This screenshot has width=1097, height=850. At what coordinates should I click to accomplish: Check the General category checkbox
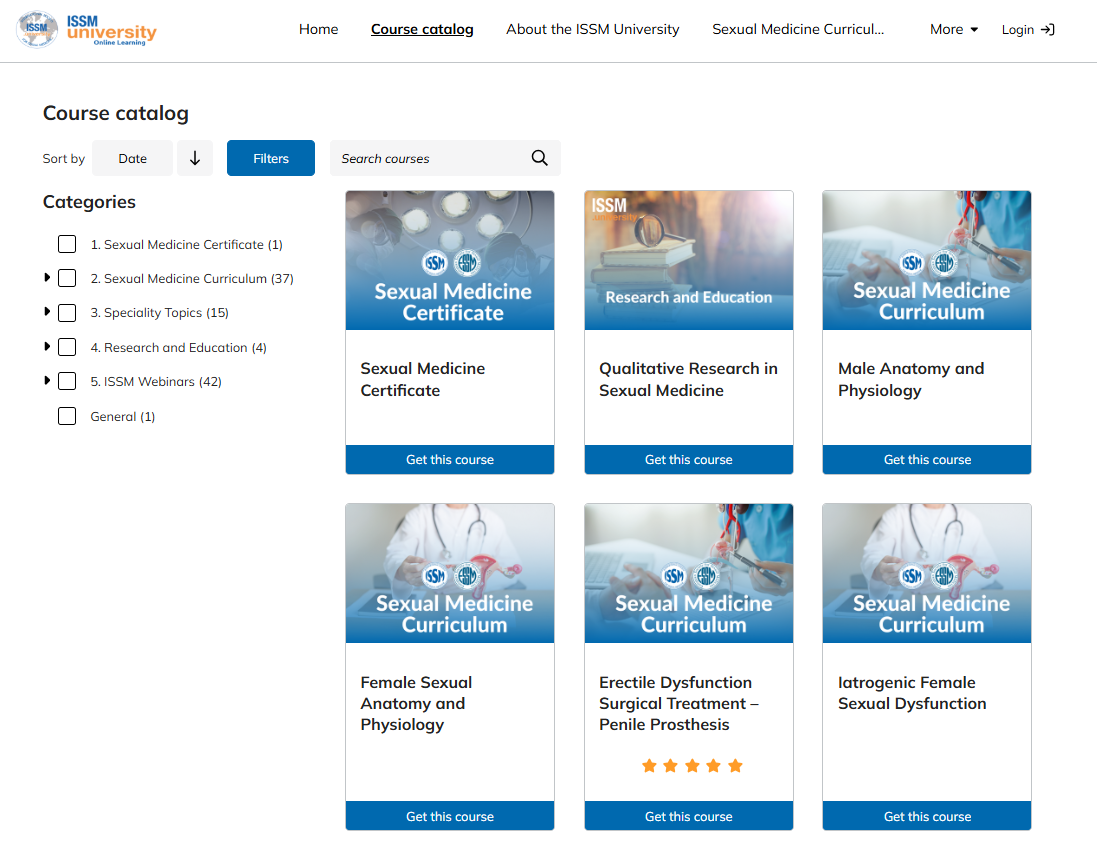[67, 416]
